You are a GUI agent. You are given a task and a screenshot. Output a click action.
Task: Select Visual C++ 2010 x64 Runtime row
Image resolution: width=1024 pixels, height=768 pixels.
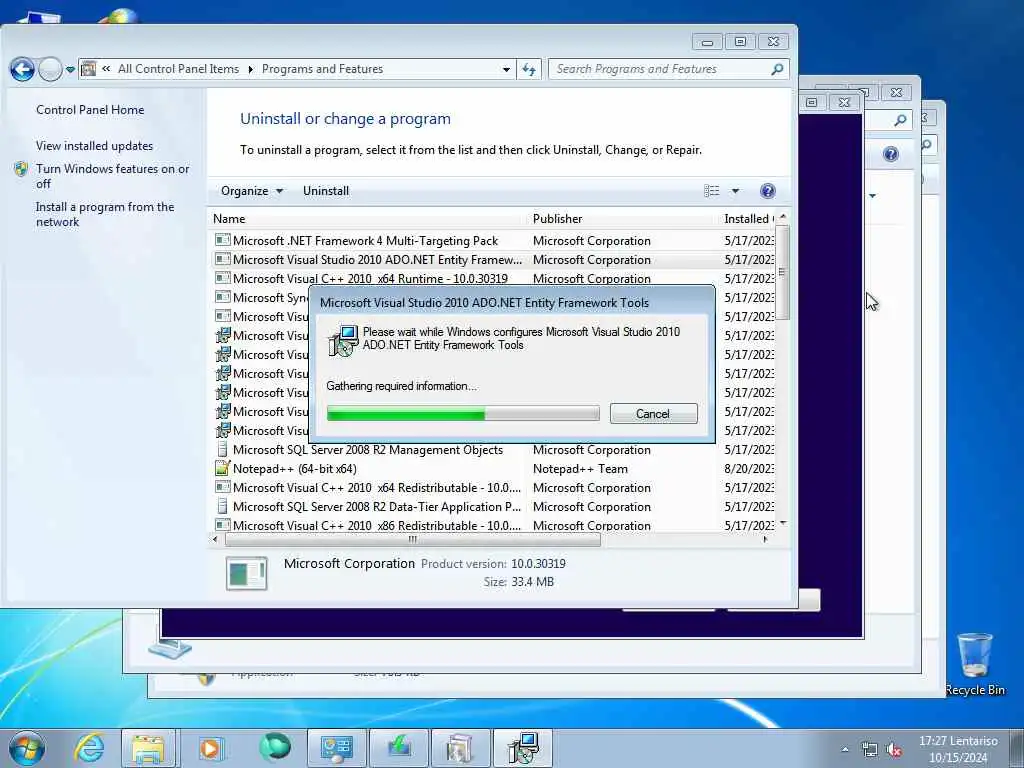tap(493, 278)
